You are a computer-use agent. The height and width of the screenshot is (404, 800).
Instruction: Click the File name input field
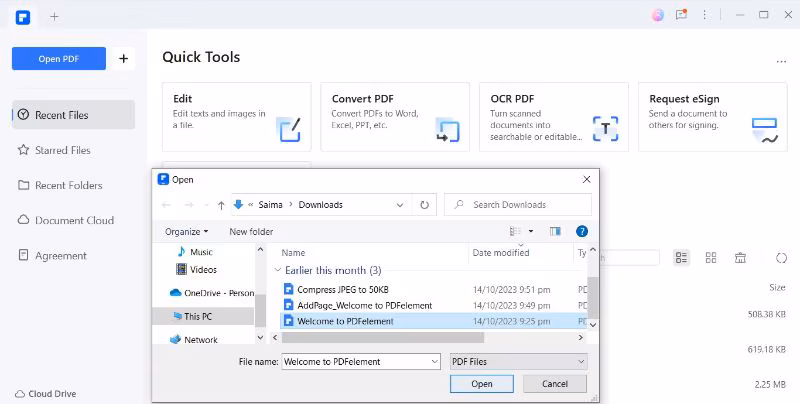tap(355, 362)
